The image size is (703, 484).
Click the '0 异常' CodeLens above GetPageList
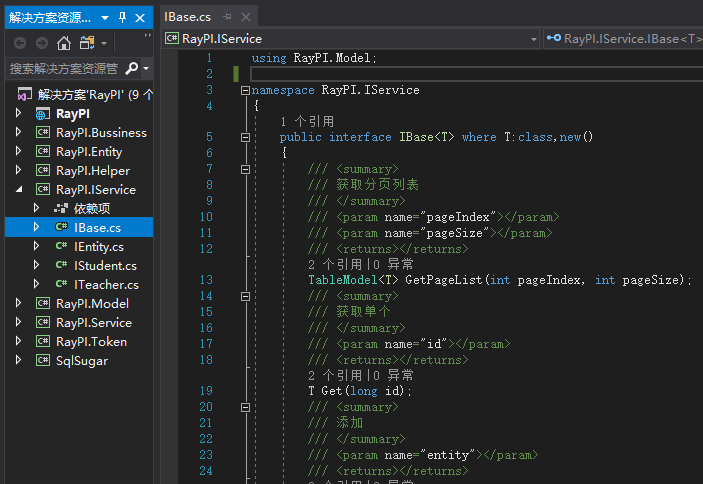click(393, 264)
